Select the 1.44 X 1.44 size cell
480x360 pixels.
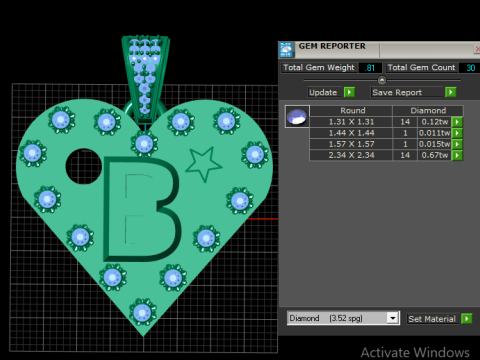(x=351, y=133)
